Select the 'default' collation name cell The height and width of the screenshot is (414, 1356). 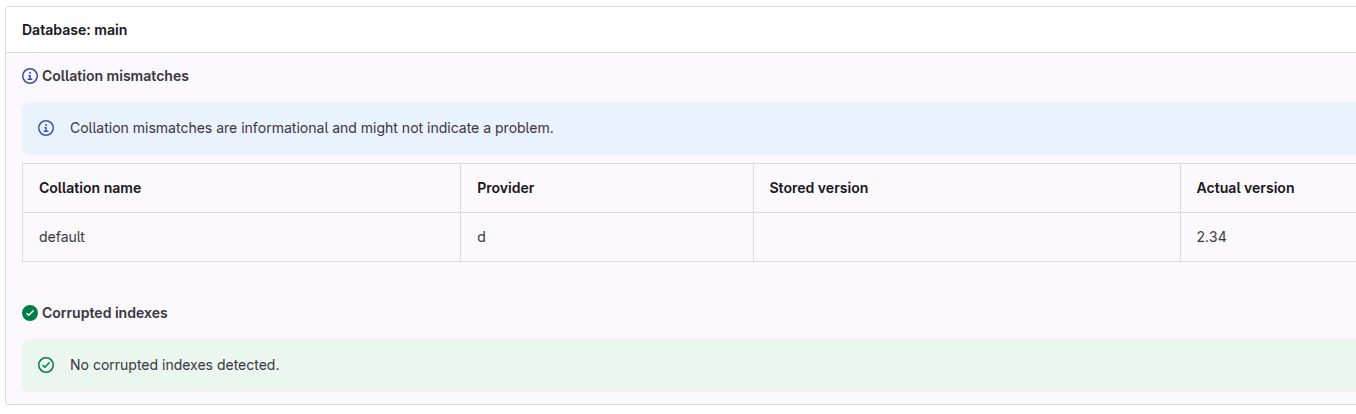pyautogui.click(x=62, y=237)
